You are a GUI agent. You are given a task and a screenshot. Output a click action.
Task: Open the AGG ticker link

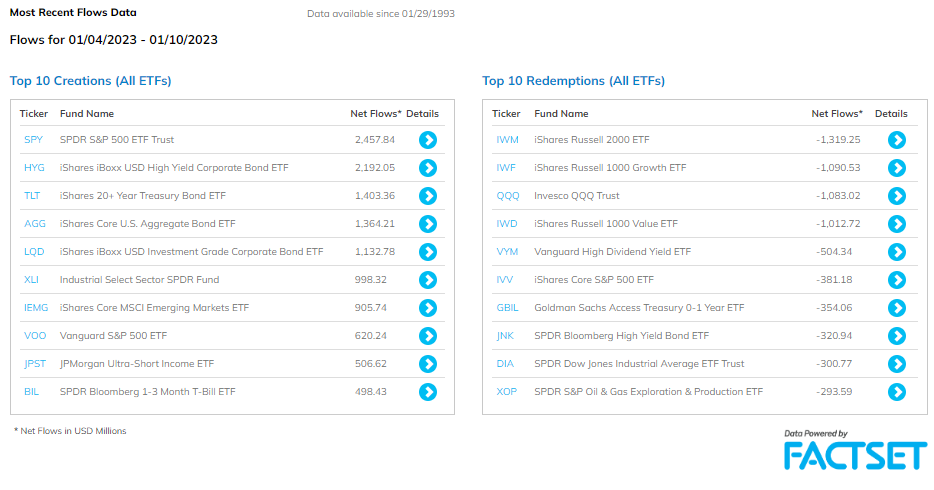35,224
